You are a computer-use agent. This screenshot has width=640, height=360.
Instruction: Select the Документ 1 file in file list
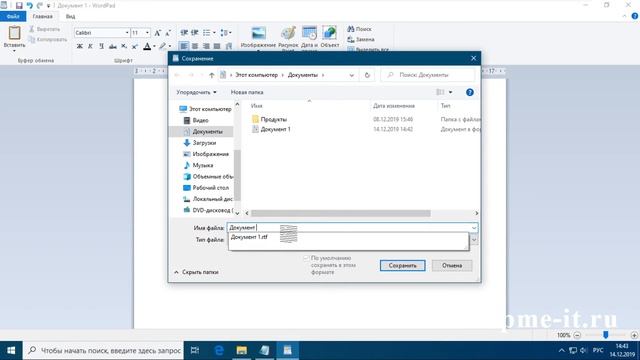click(x=276, y=129)
